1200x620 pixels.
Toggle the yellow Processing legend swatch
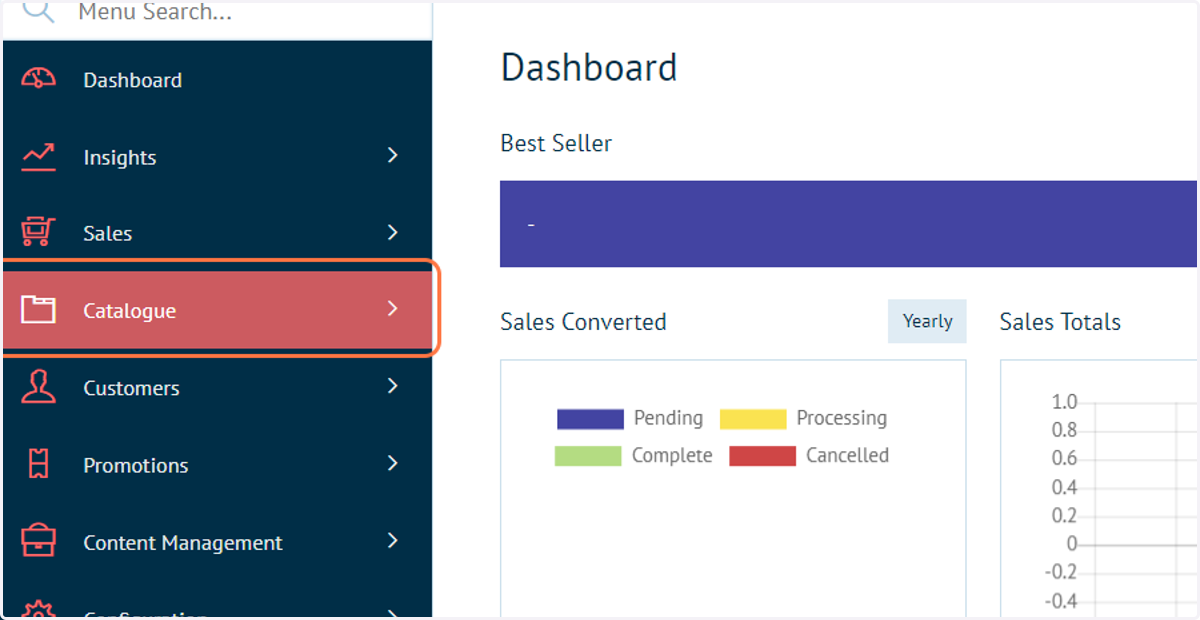(x=753, y=419)
